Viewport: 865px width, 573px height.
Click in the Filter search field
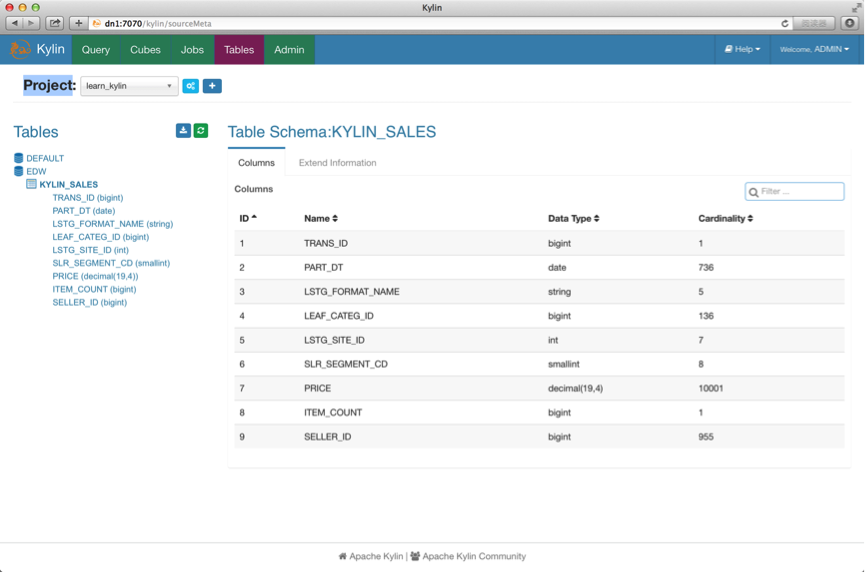click(794, 191)
